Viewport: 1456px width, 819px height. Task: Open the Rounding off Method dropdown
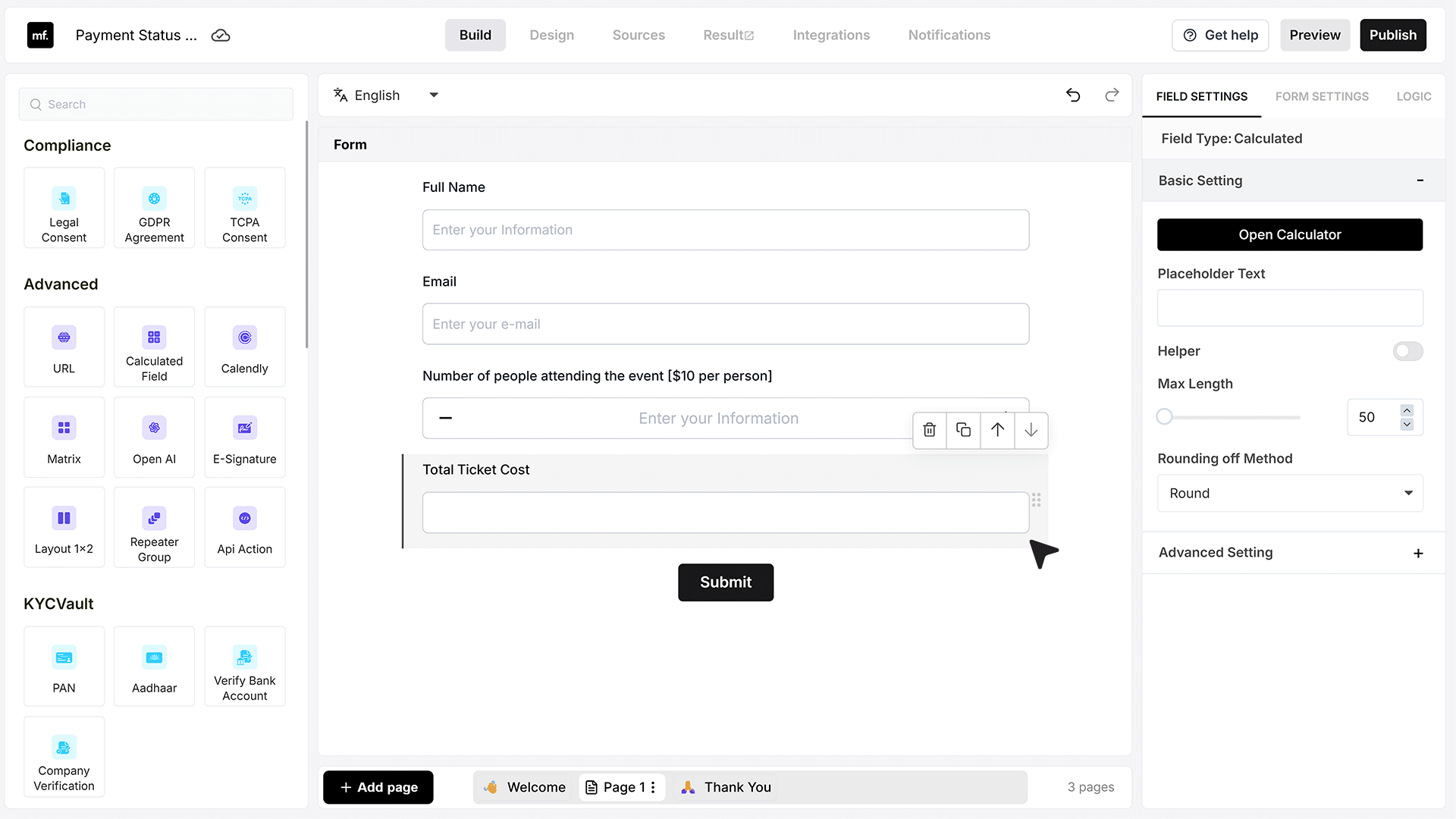click(x=1290, y=494)
